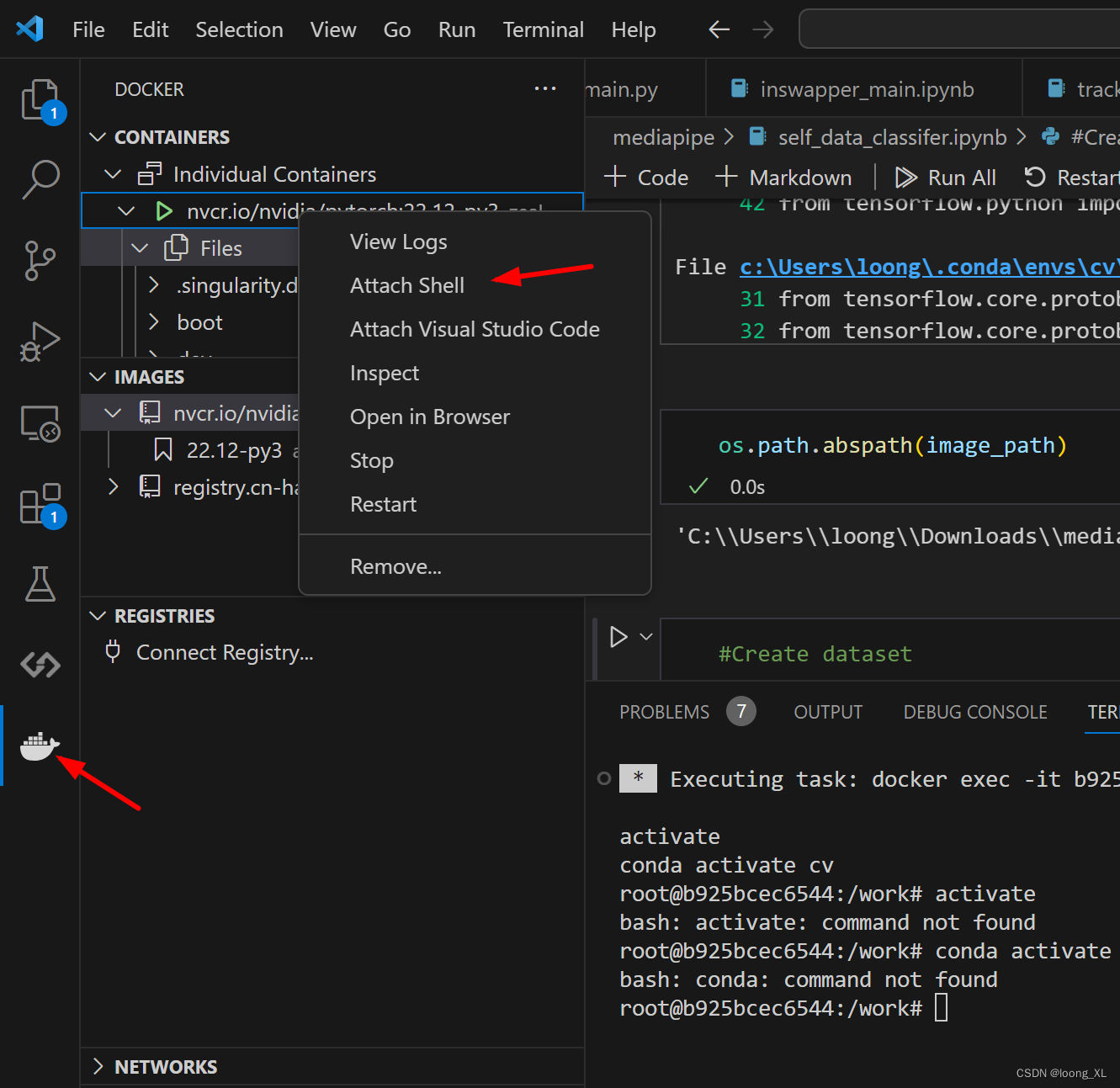Choose View Logs from context menu
1120x1088 pixels.
[x=475, y=241]
